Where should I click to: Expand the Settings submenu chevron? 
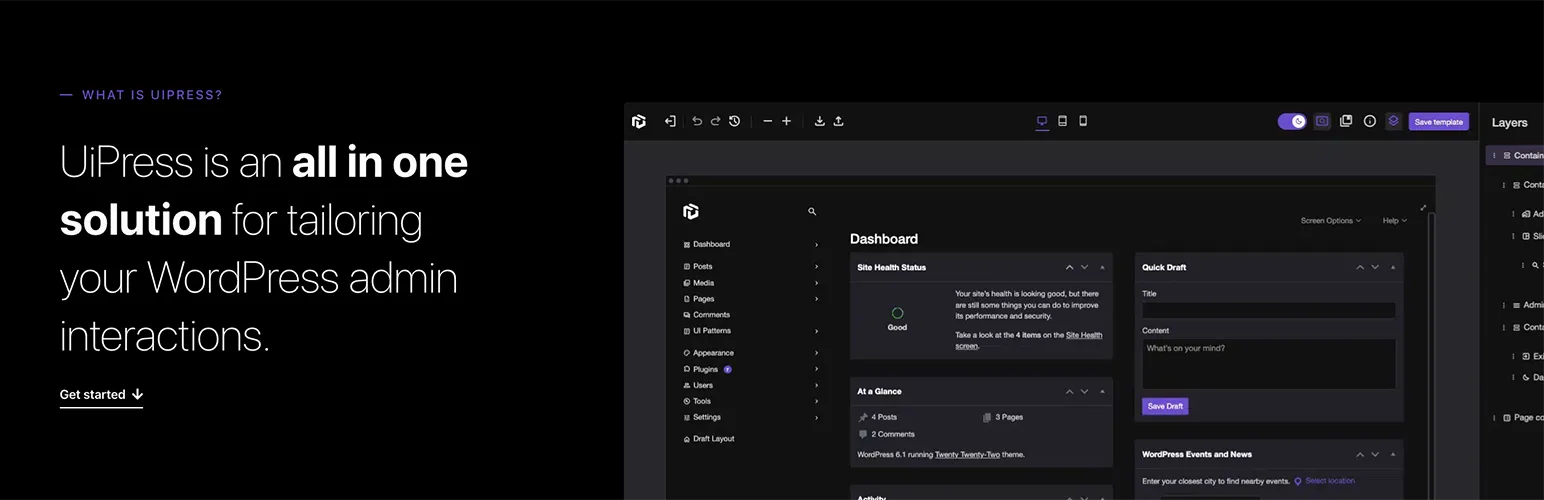(816, 417)
